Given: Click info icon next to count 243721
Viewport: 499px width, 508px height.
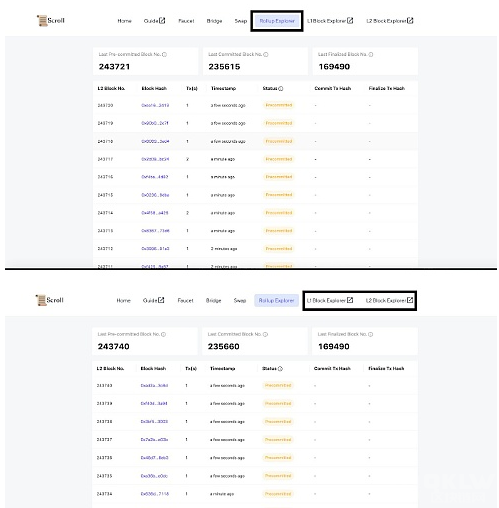Looking at the screenshot, I should pos(164,54).
